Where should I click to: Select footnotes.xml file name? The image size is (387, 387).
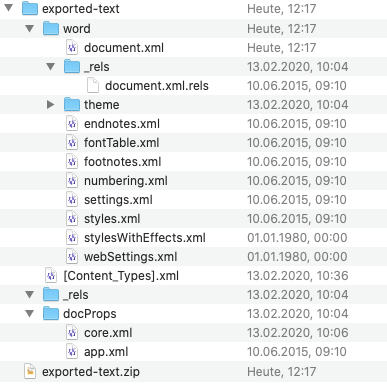(x=122, y=162)
